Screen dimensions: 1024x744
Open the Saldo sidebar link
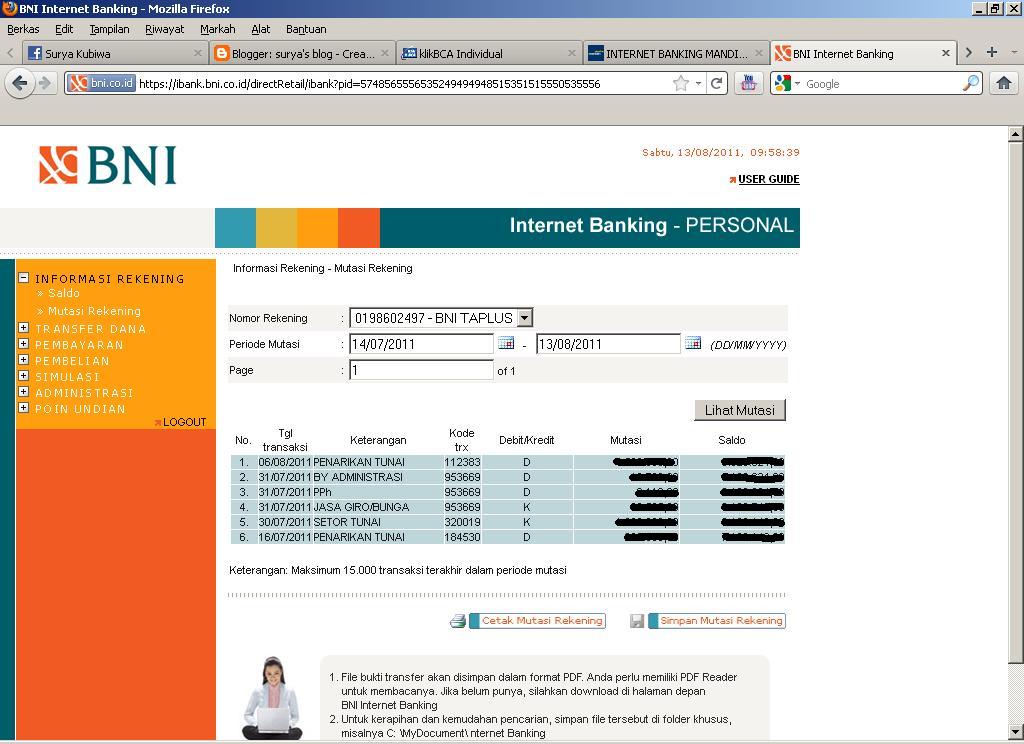[x=64, y=293]
